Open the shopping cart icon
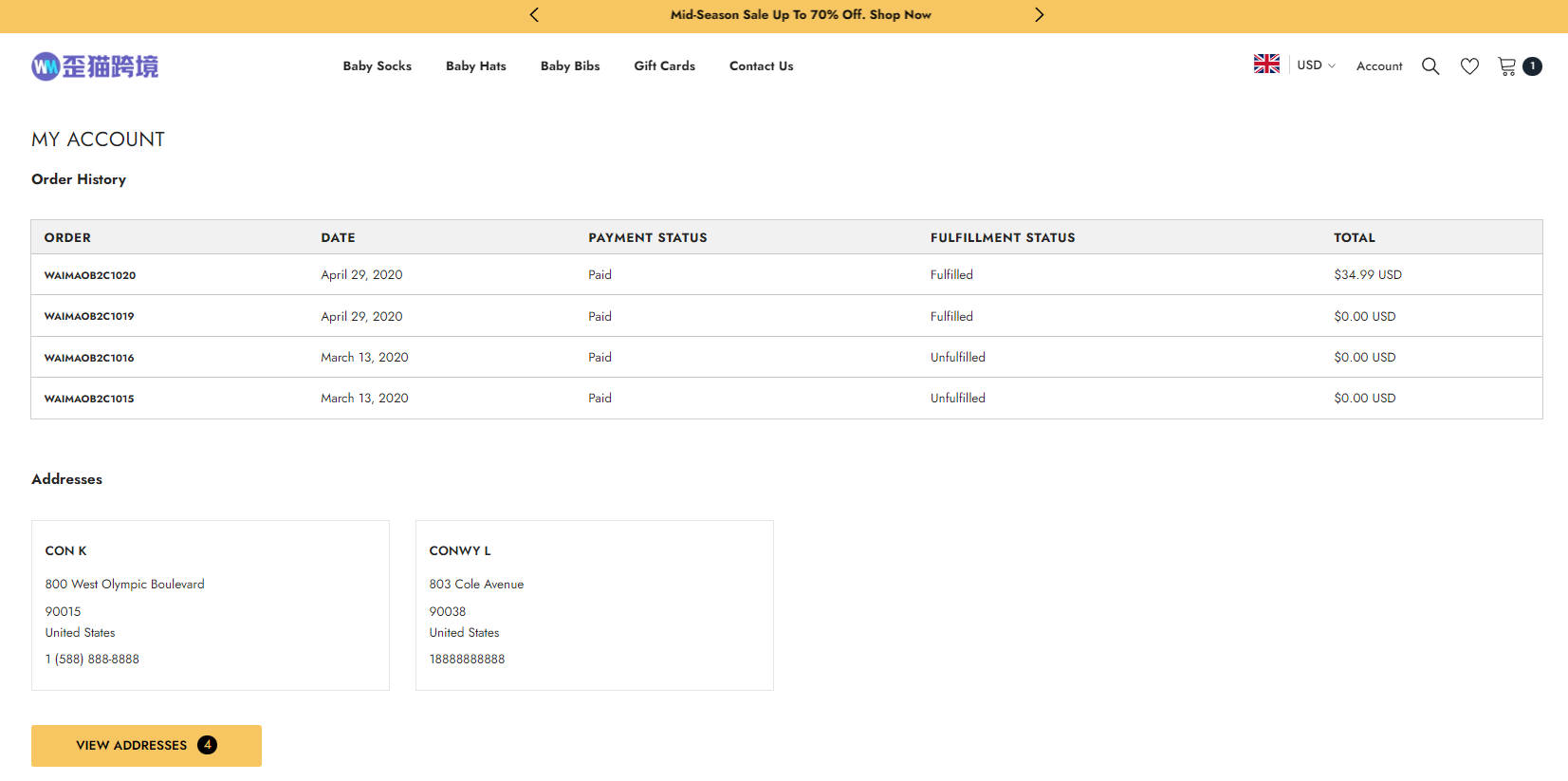The width and height of the screenshot is (1568, 781). pyautogui.click(x=1506, y=65)
